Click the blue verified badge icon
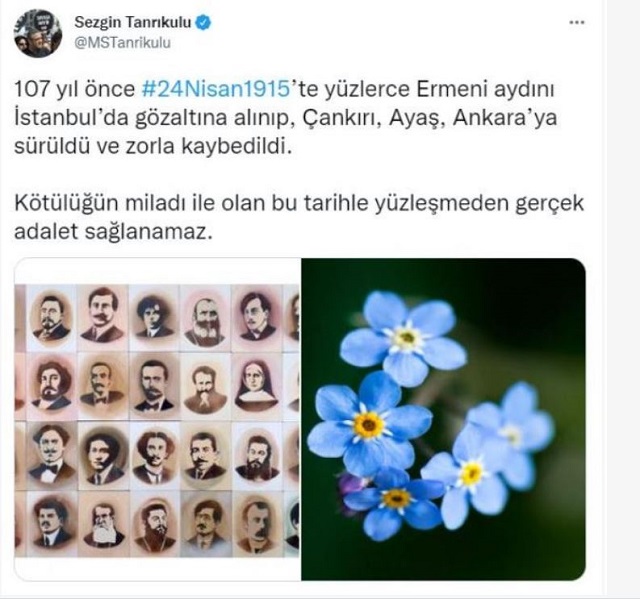640x599 pixels. coord(203,22)
